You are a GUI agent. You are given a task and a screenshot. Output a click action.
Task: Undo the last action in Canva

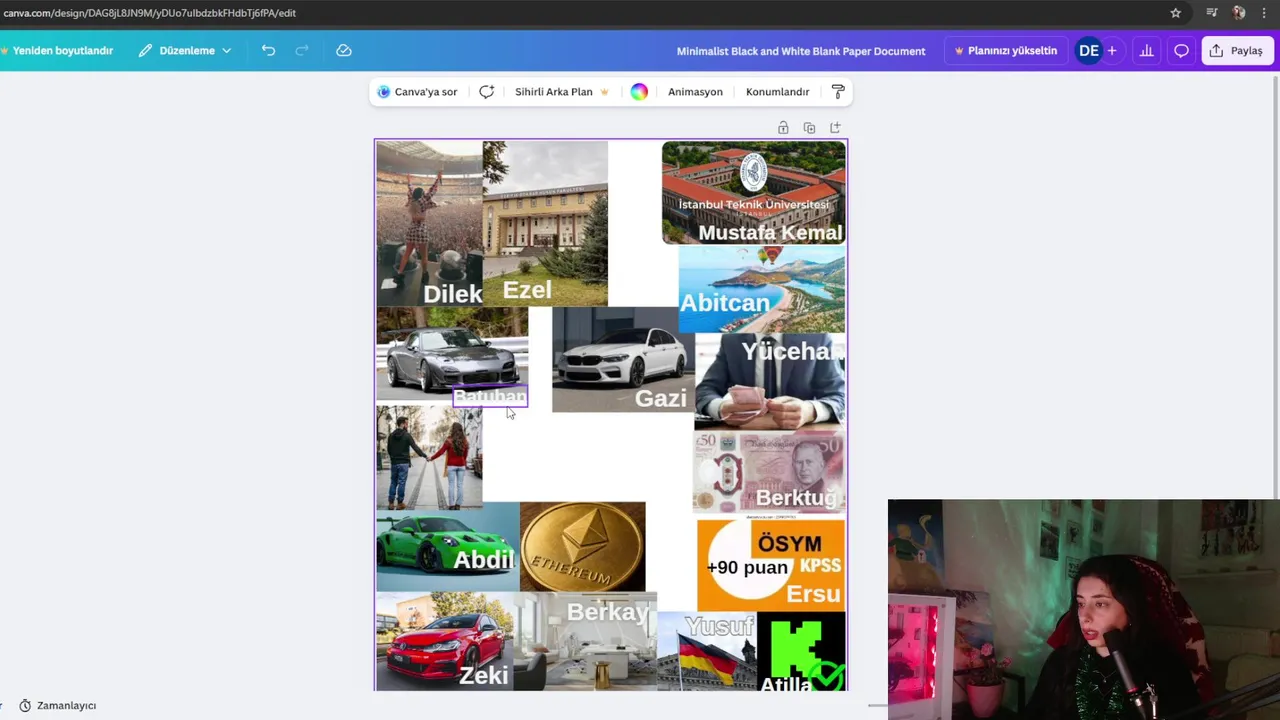pyautogui.click(x=268, y=50)
